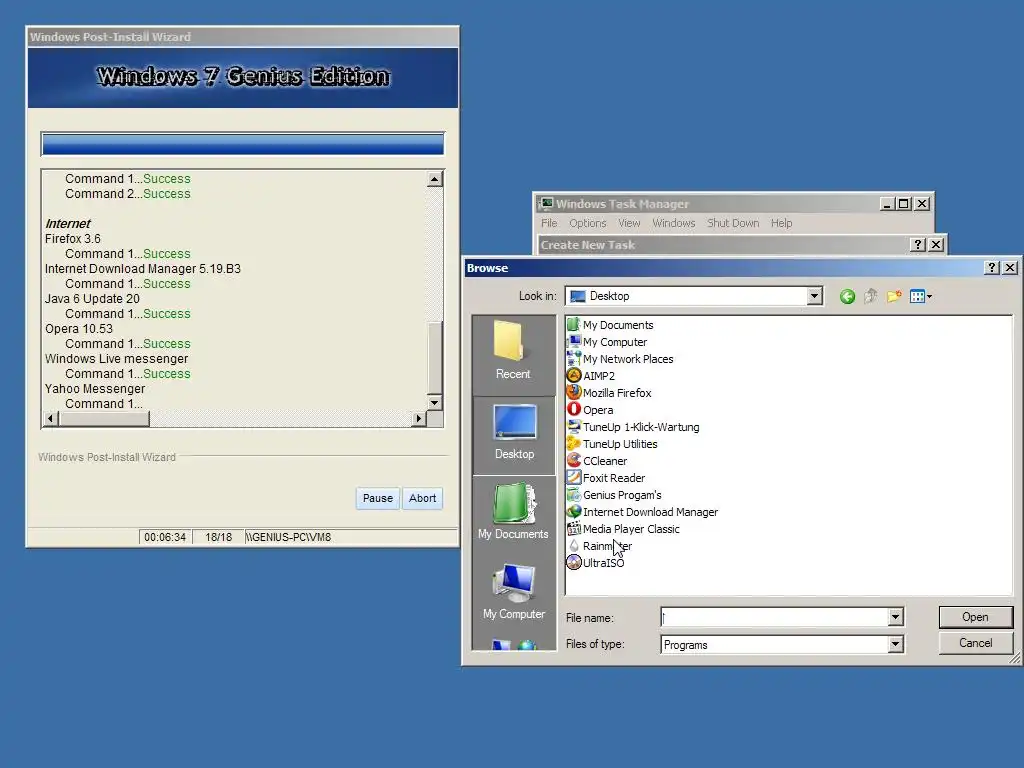1024x768 pixels.
Task: Open Windows menu in Task Manager
Action: [673, 223]
